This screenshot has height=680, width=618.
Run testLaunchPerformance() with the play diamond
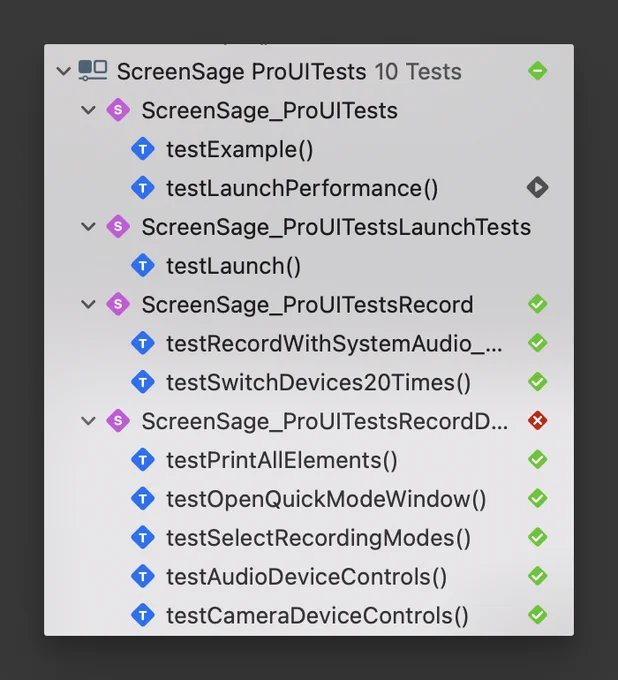(x=538, y=188)
